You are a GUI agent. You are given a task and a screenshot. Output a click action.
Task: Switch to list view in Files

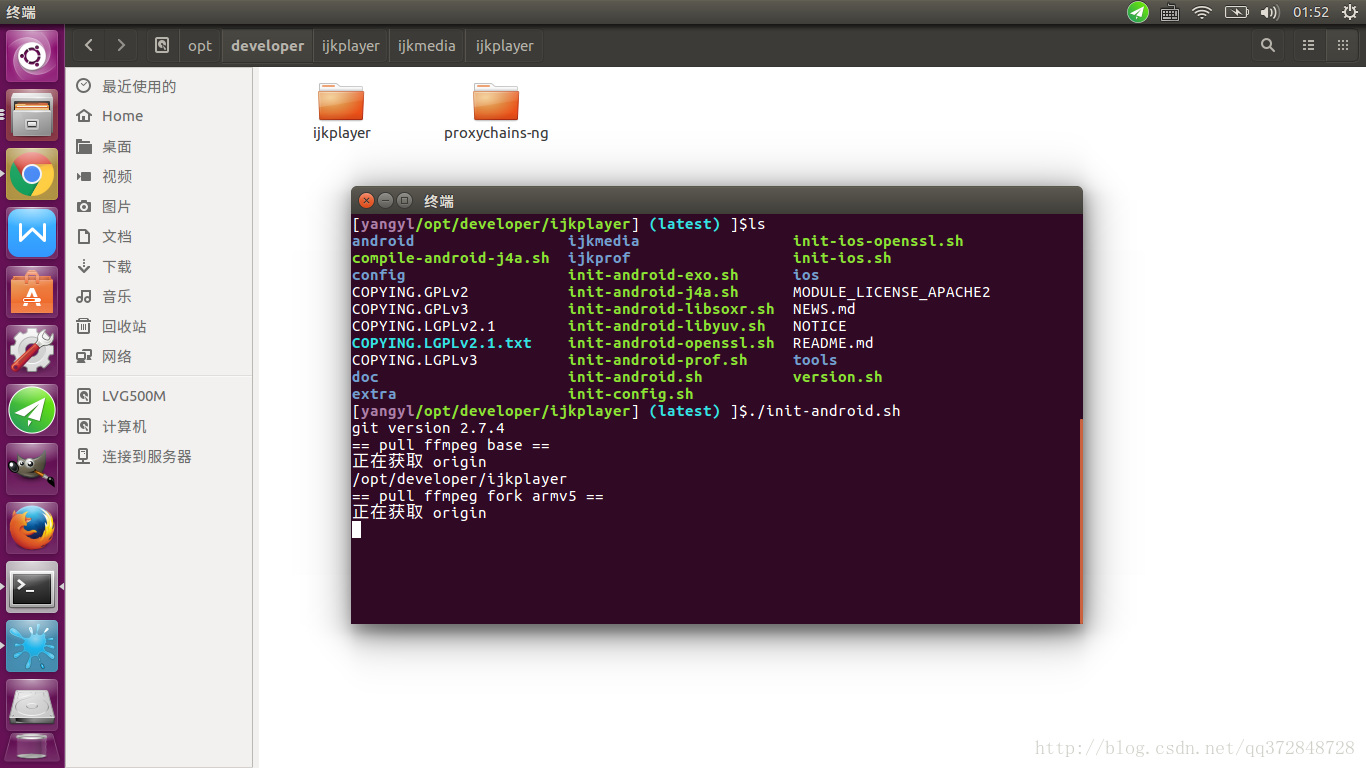(1308, 45)
